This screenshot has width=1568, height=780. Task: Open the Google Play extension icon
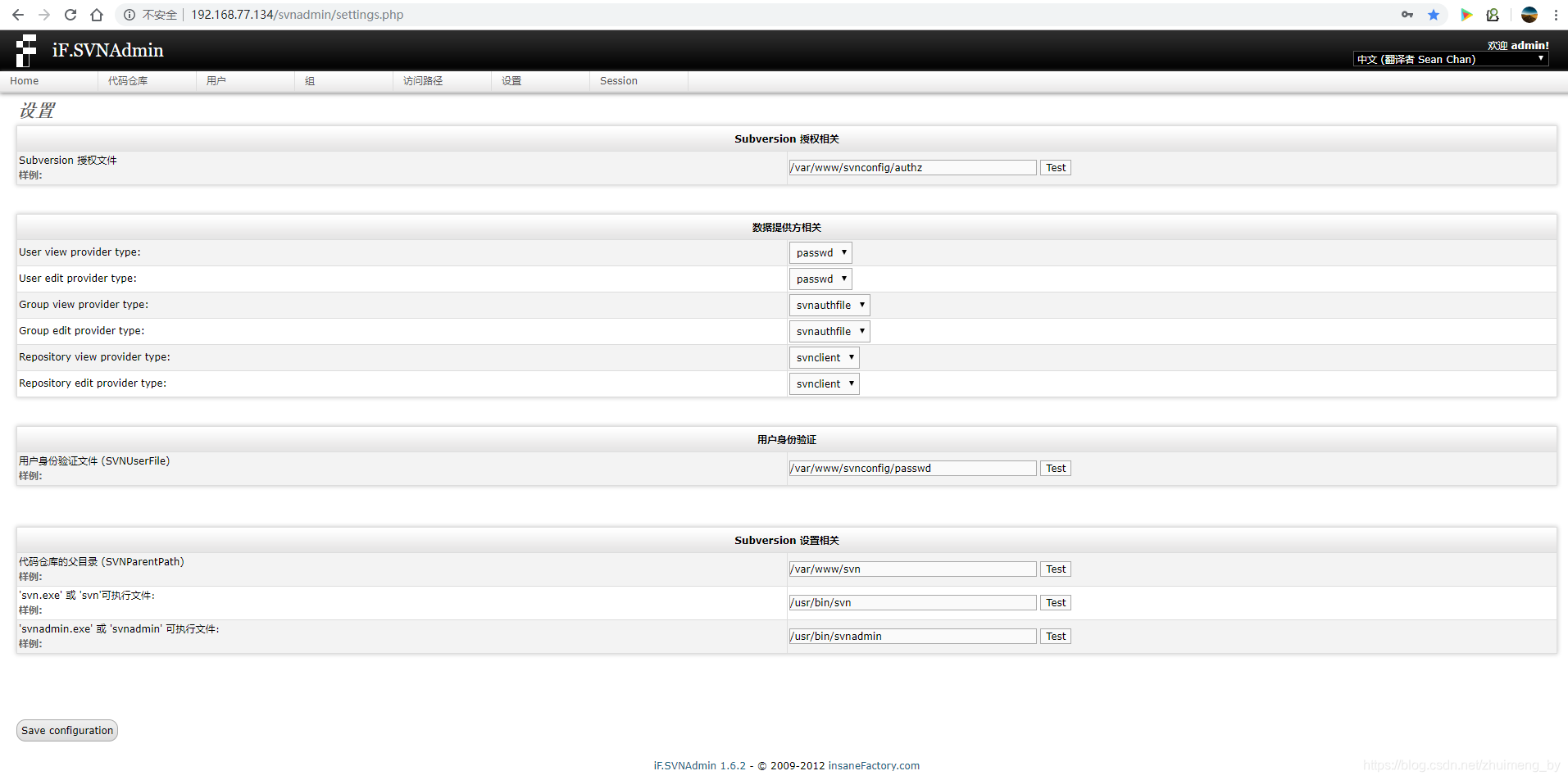click(x=1466, y=15)
